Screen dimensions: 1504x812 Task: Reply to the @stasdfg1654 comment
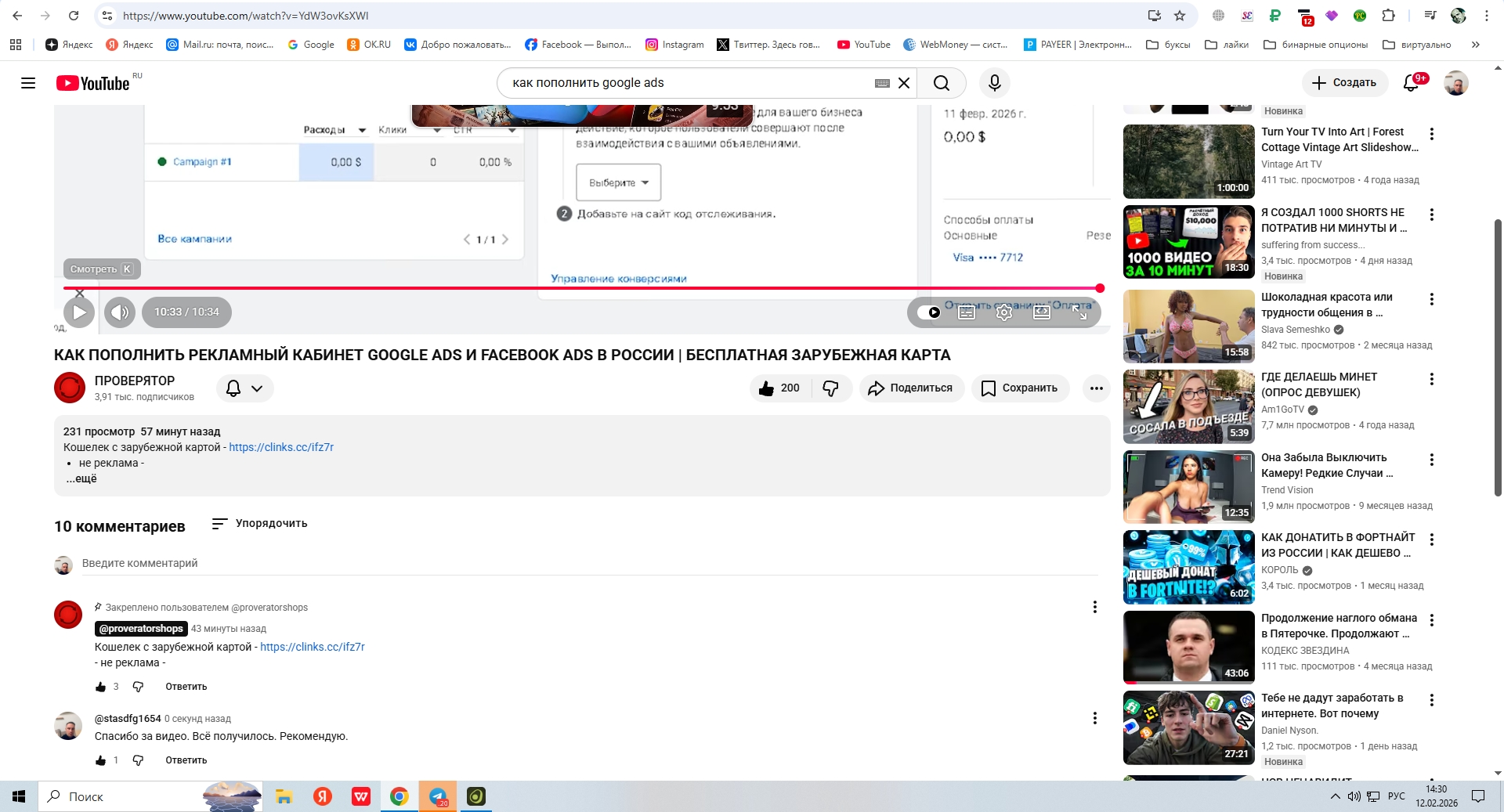click(186, 760)
